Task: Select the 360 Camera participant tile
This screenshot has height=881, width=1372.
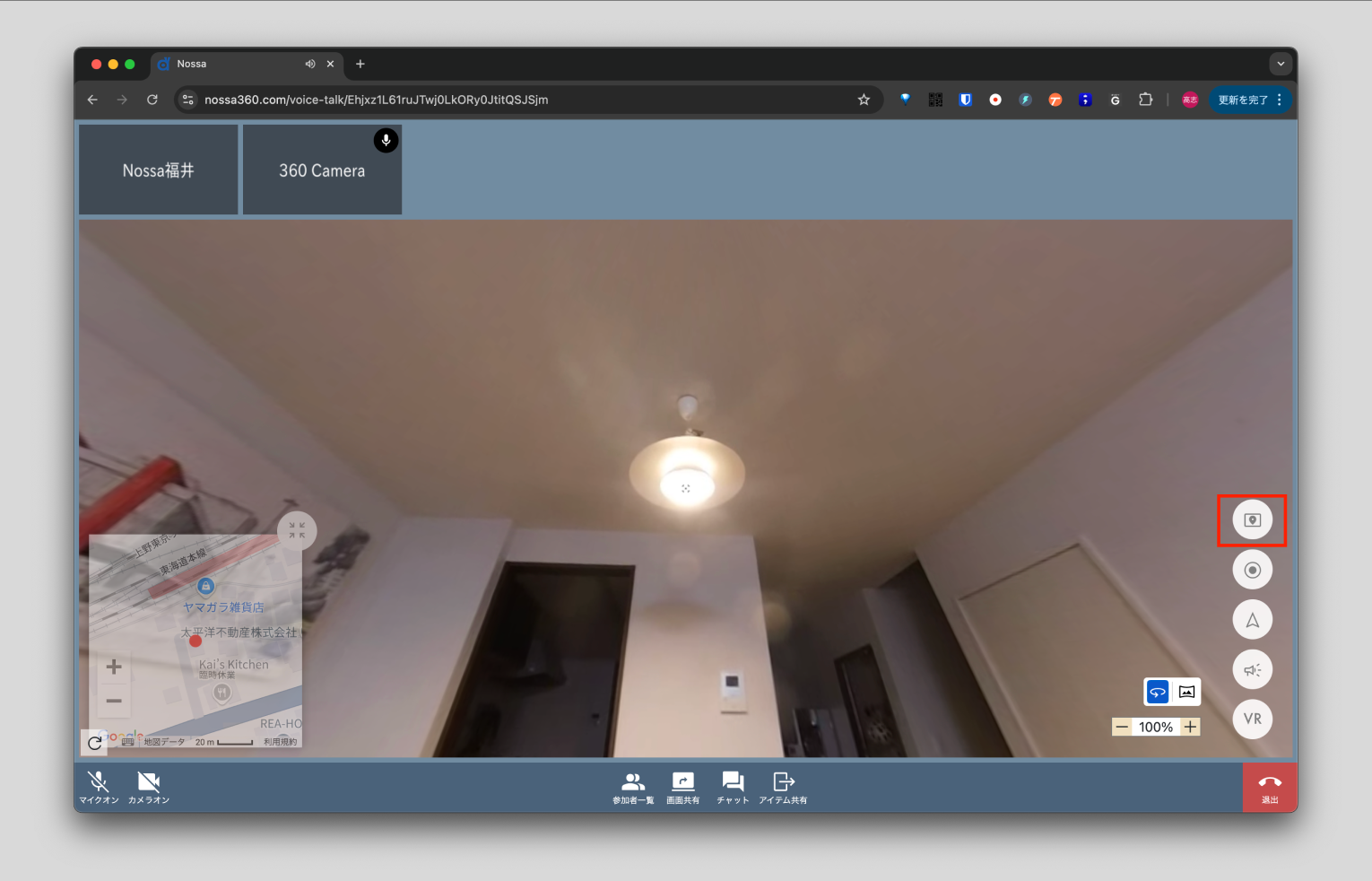Action: [x=322, y=170]
